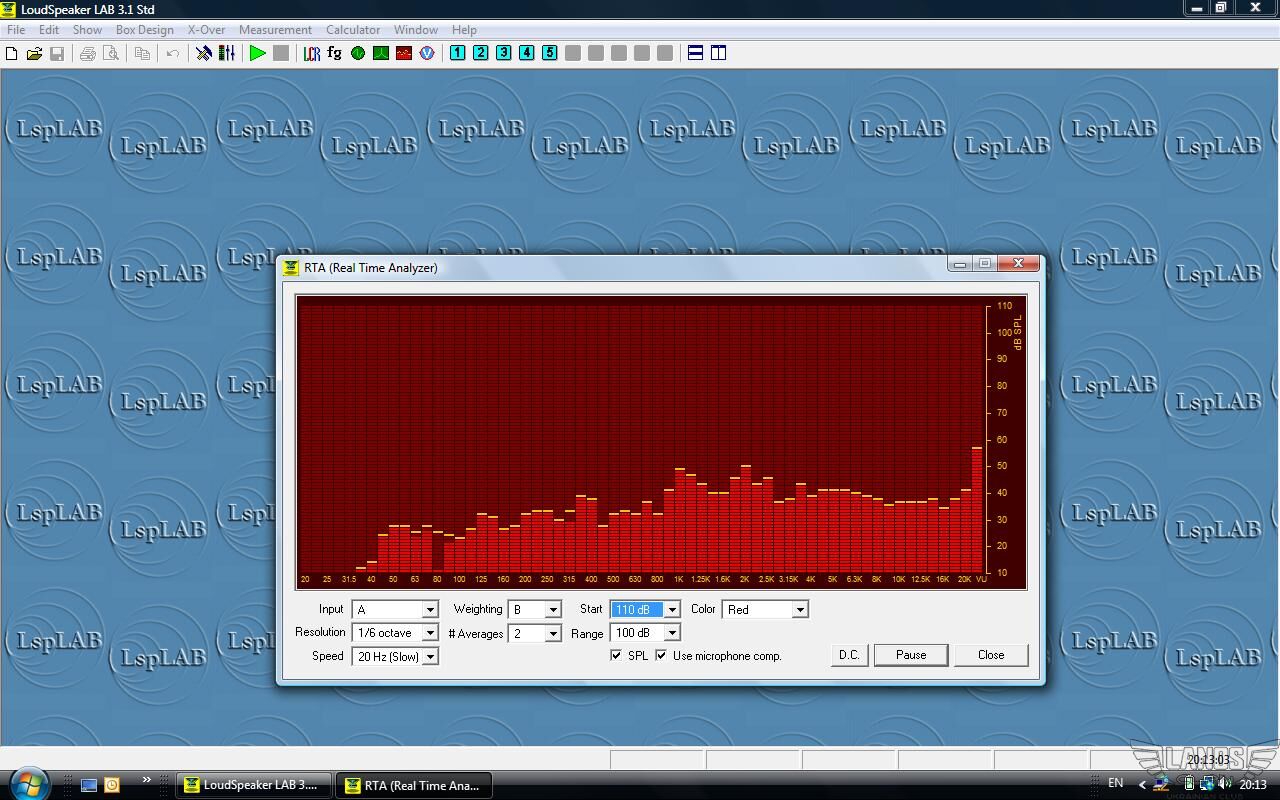The height and width of the screenshot is (800, 1280).
Task: Open the Help menu
Action: (464, 30)
